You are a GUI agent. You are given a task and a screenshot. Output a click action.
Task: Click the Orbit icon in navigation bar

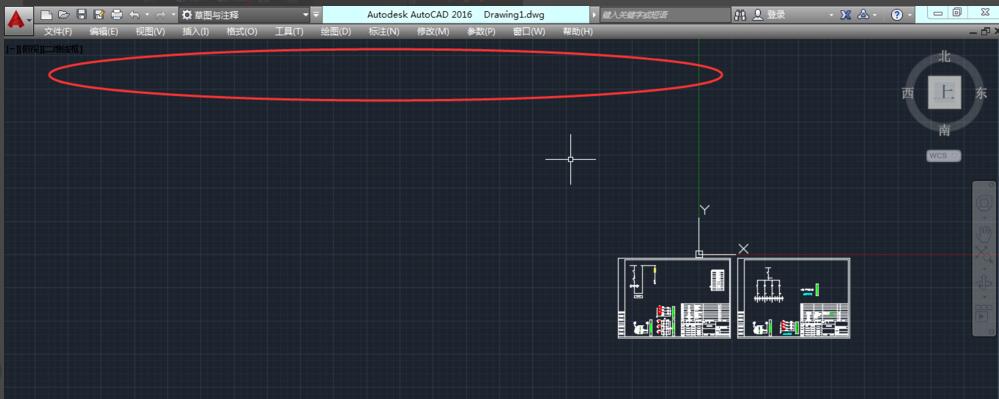point(984,283)
